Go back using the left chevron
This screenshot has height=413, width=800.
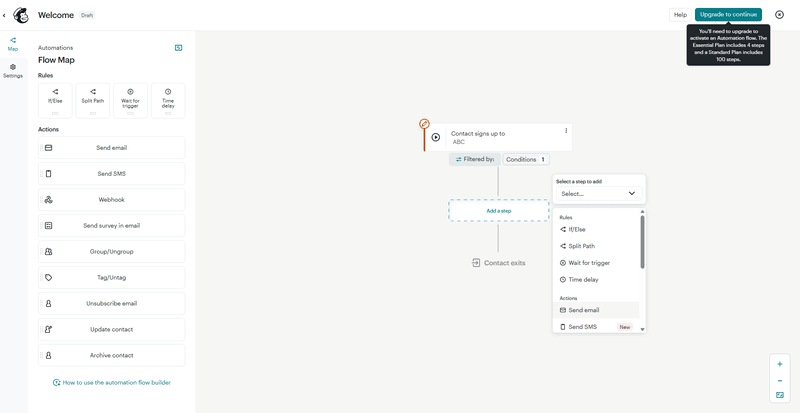tap(4, 15)
